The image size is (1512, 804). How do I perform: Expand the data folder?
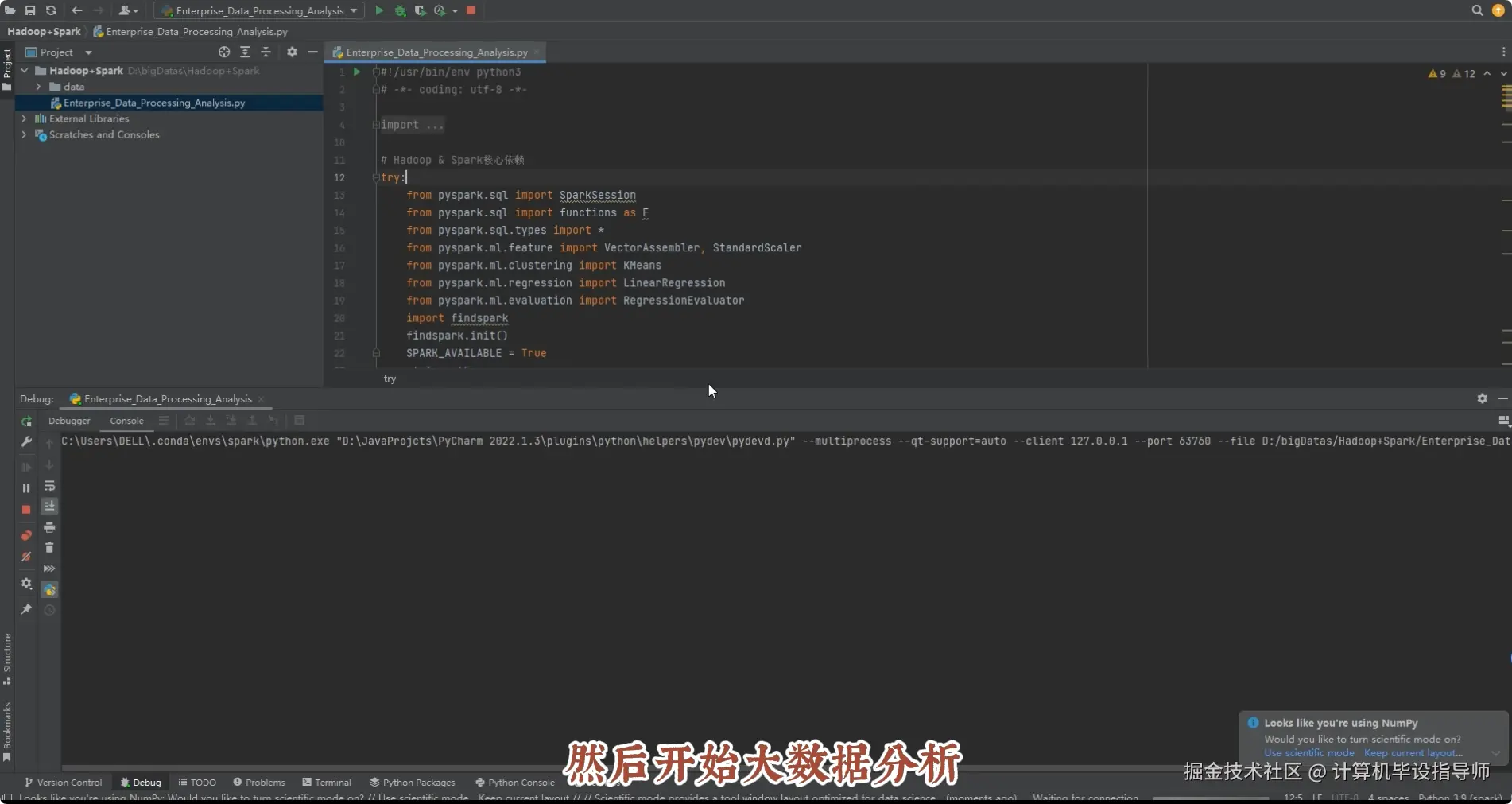click(38, 86)
